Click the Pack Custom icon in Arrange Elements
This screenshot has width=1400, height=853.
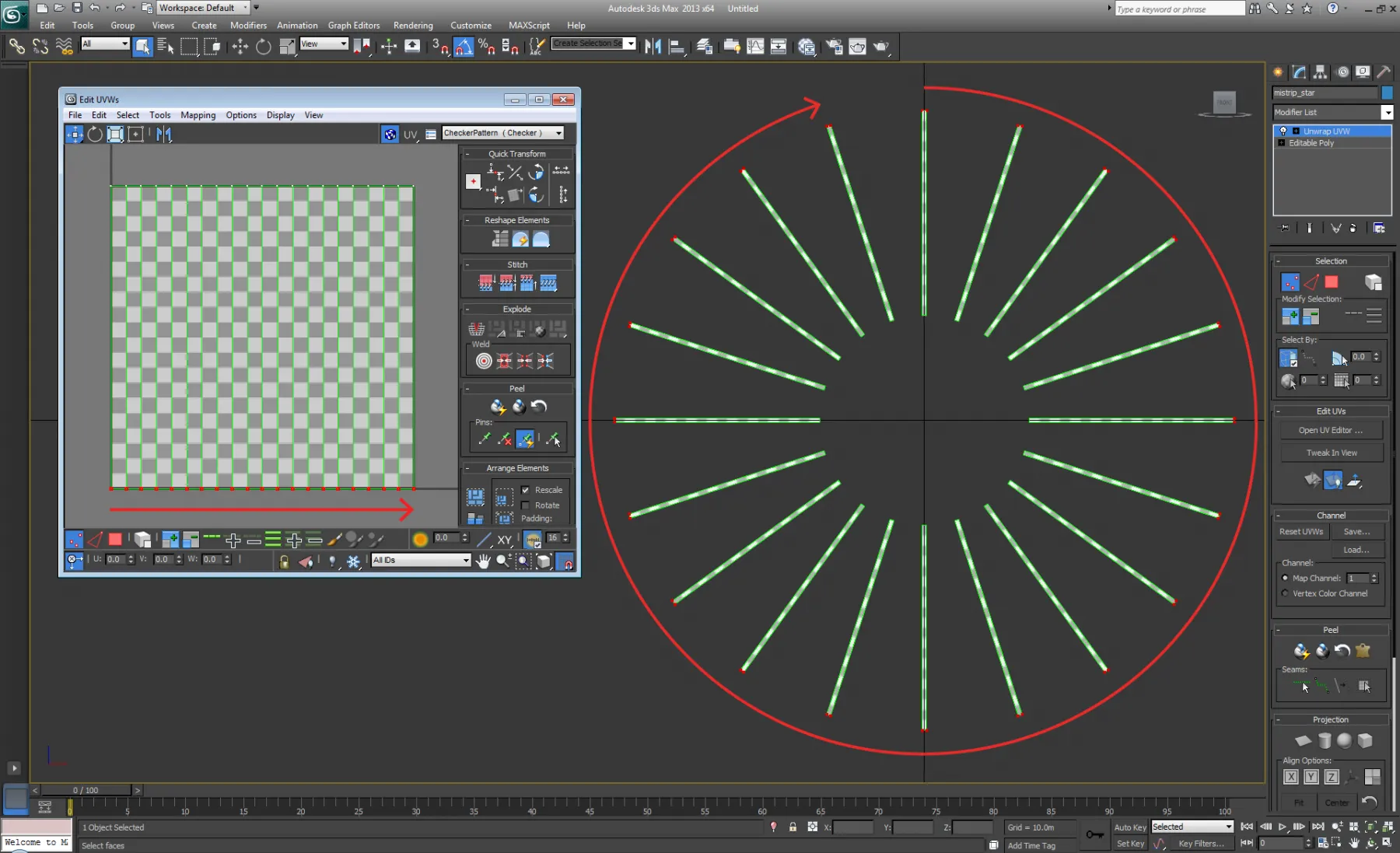pyautogui.click(x=475, y=496)
